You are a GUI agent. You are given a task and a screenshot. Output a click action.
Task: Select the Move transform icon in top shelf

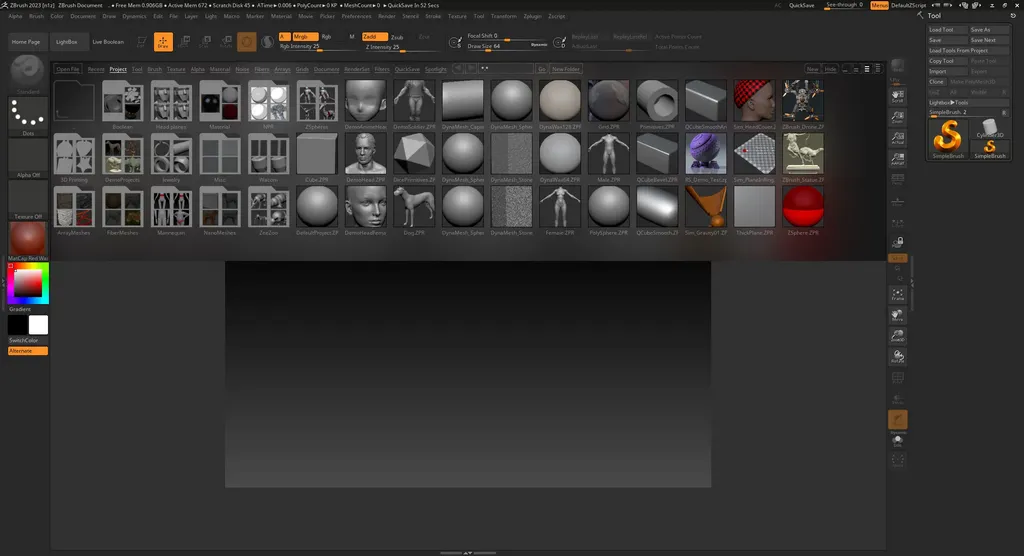(x=184, y=42)
